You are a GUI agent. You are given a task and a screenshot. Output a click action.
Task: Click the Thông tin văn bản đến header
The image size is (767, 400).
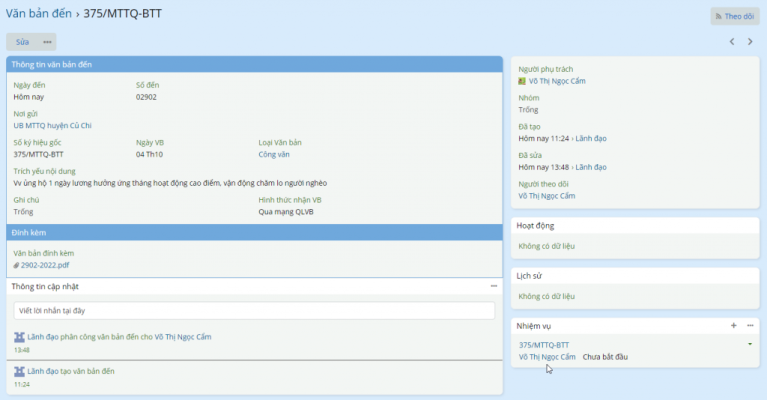tap(254, 65)
